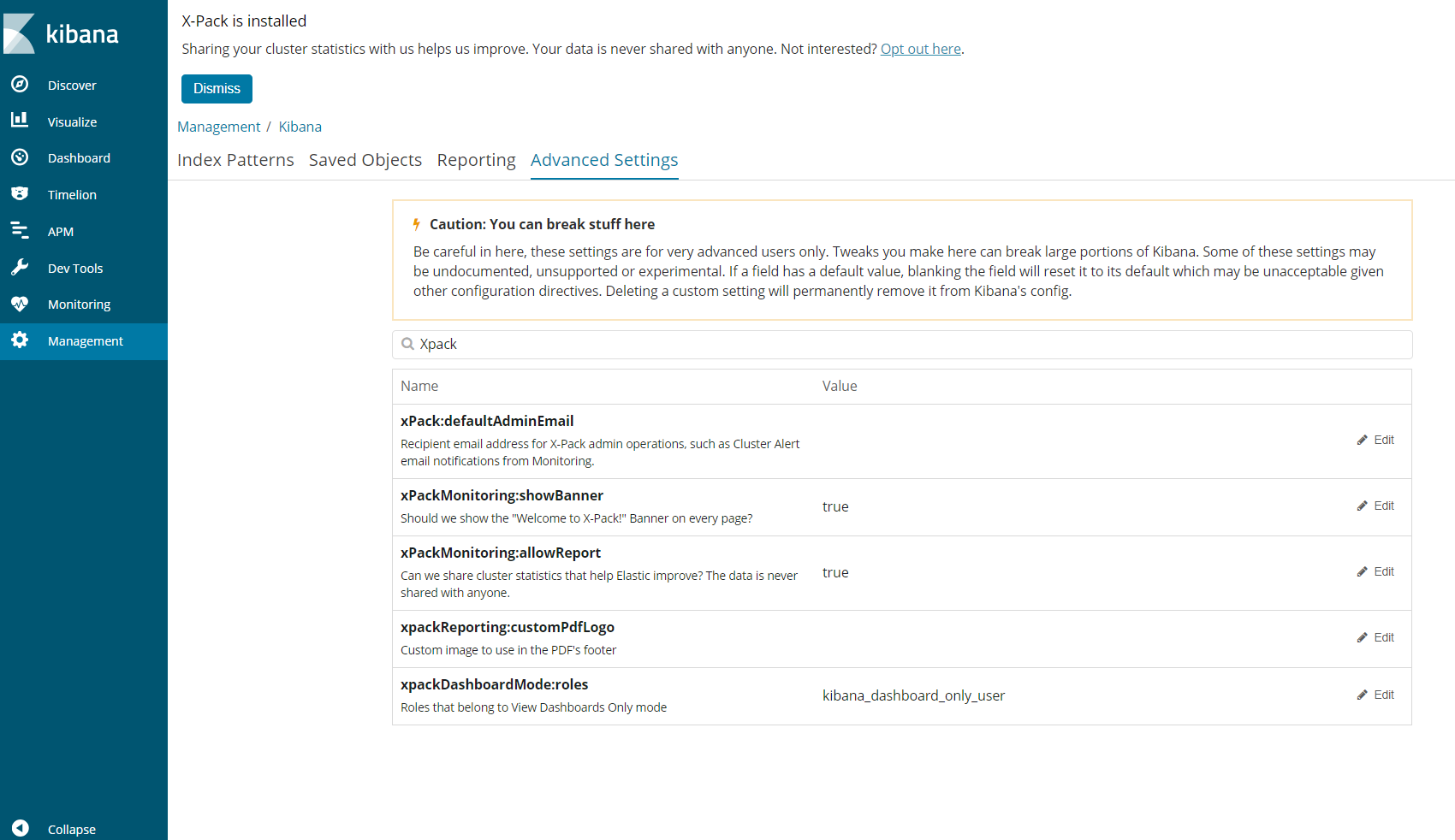The height and width of the screenshot is (840, 1455).
Task: Open the Reporting tab
Action: [476, 160]
